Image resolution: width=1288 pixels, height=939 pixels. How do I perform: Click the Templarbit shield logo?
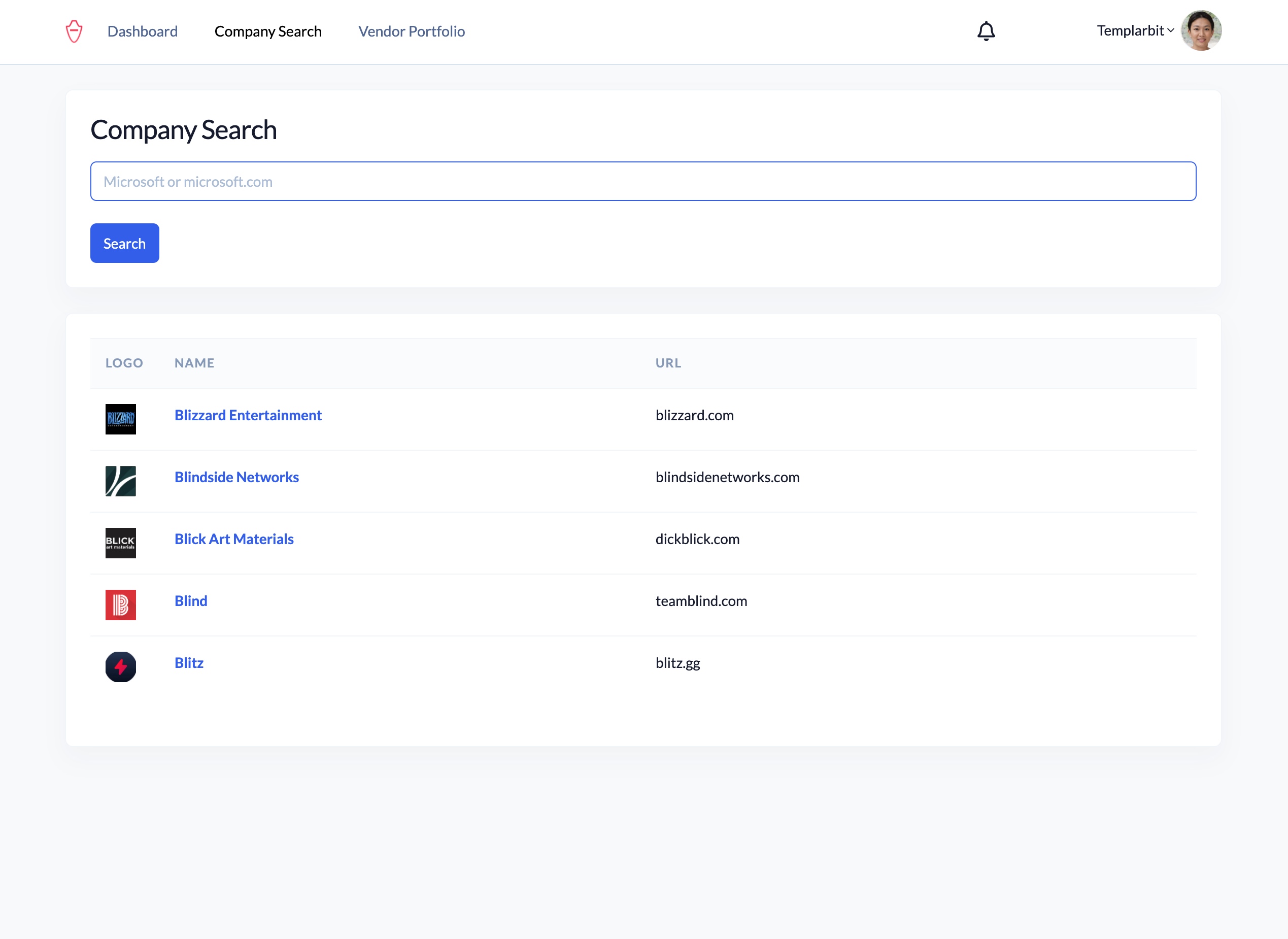tap(74, 31)
